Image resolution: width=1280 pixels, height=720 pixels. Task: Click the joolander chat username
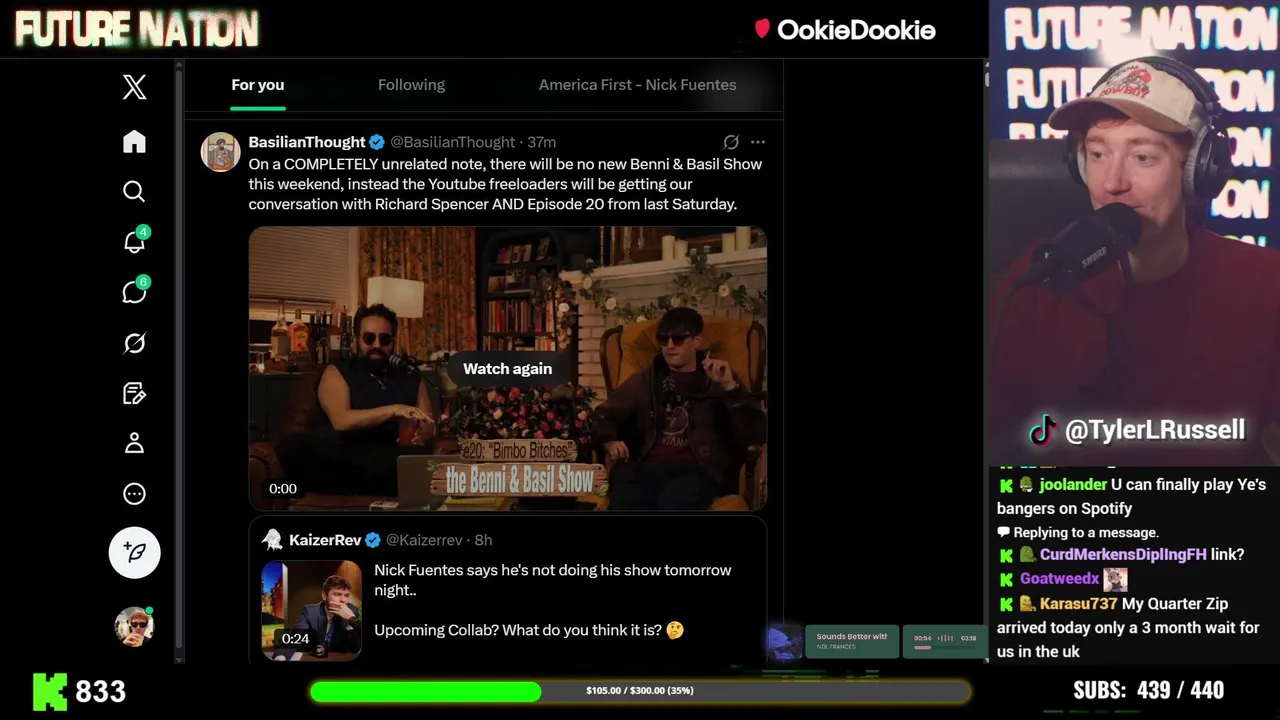coord(1073,485)
